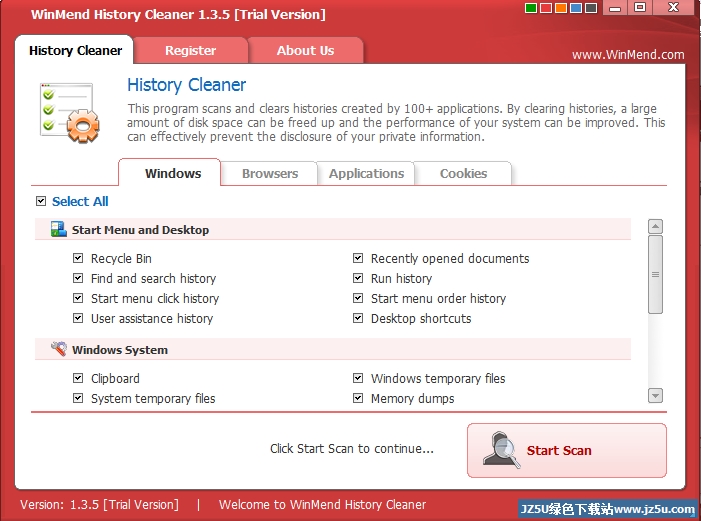
Task: Select the green theme color swatch
Action: click(x=531, y=8)
